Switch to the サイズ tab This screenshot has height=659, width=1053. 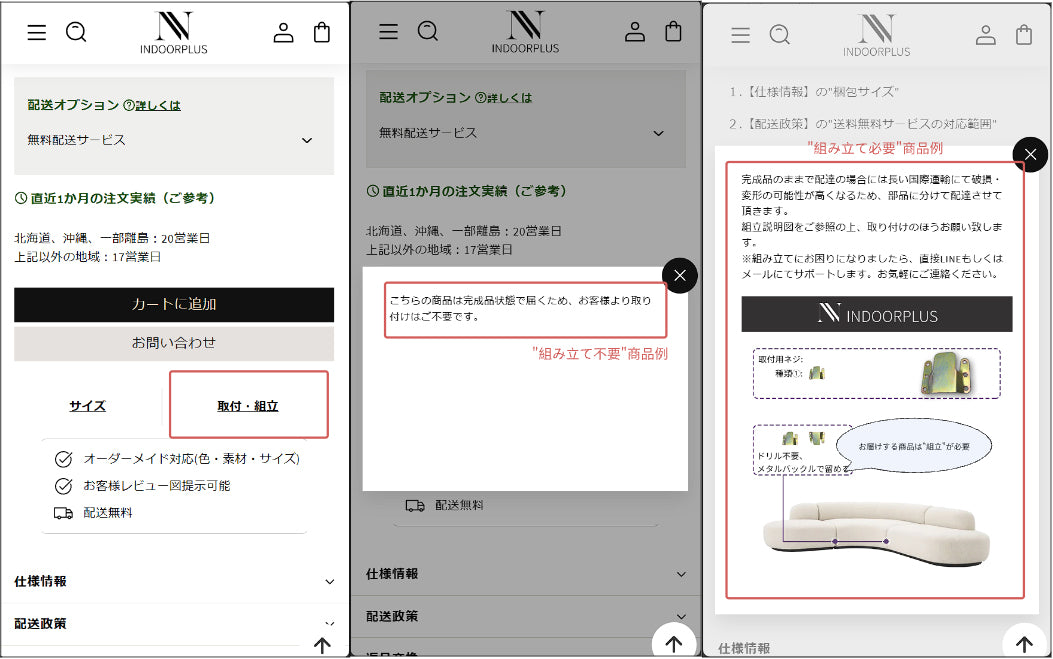88,406
